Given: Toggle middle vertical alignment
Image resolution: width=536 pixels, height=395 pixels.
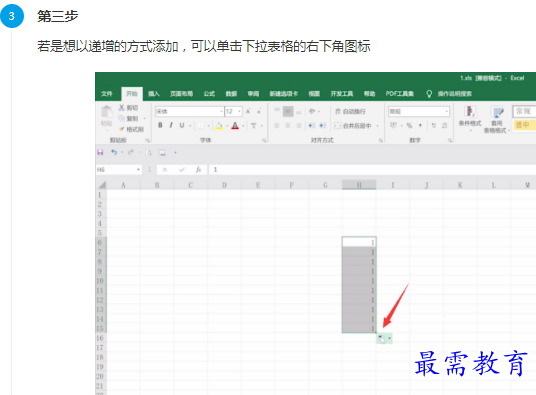Looking at the screenshot, I should [x=288, y=111].
